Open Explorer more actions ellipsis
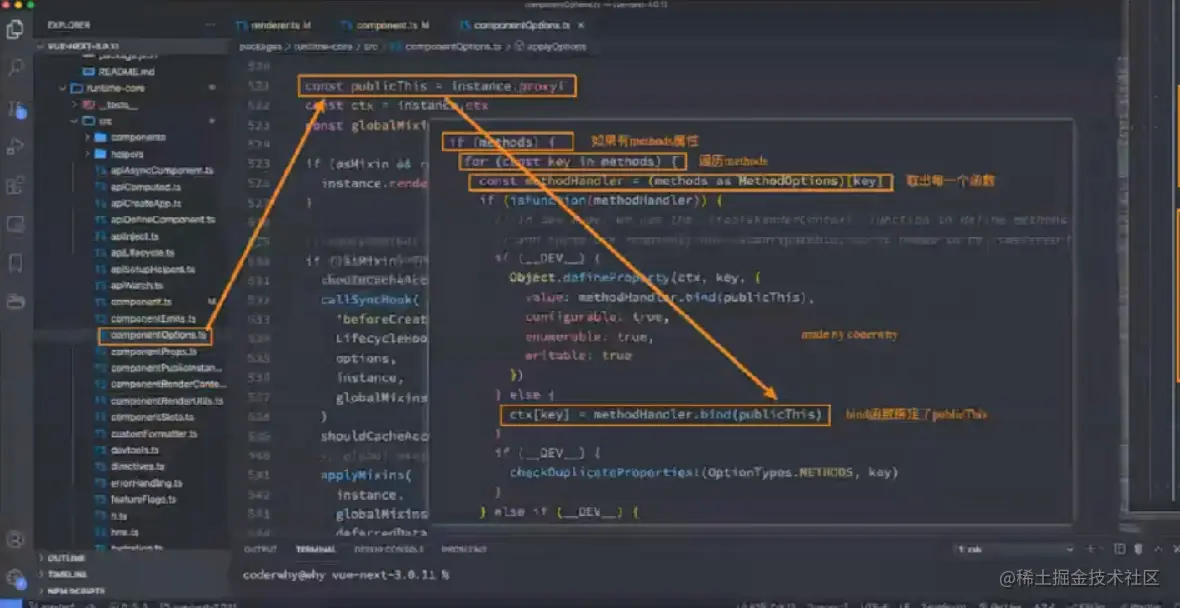 pos(210,25)
